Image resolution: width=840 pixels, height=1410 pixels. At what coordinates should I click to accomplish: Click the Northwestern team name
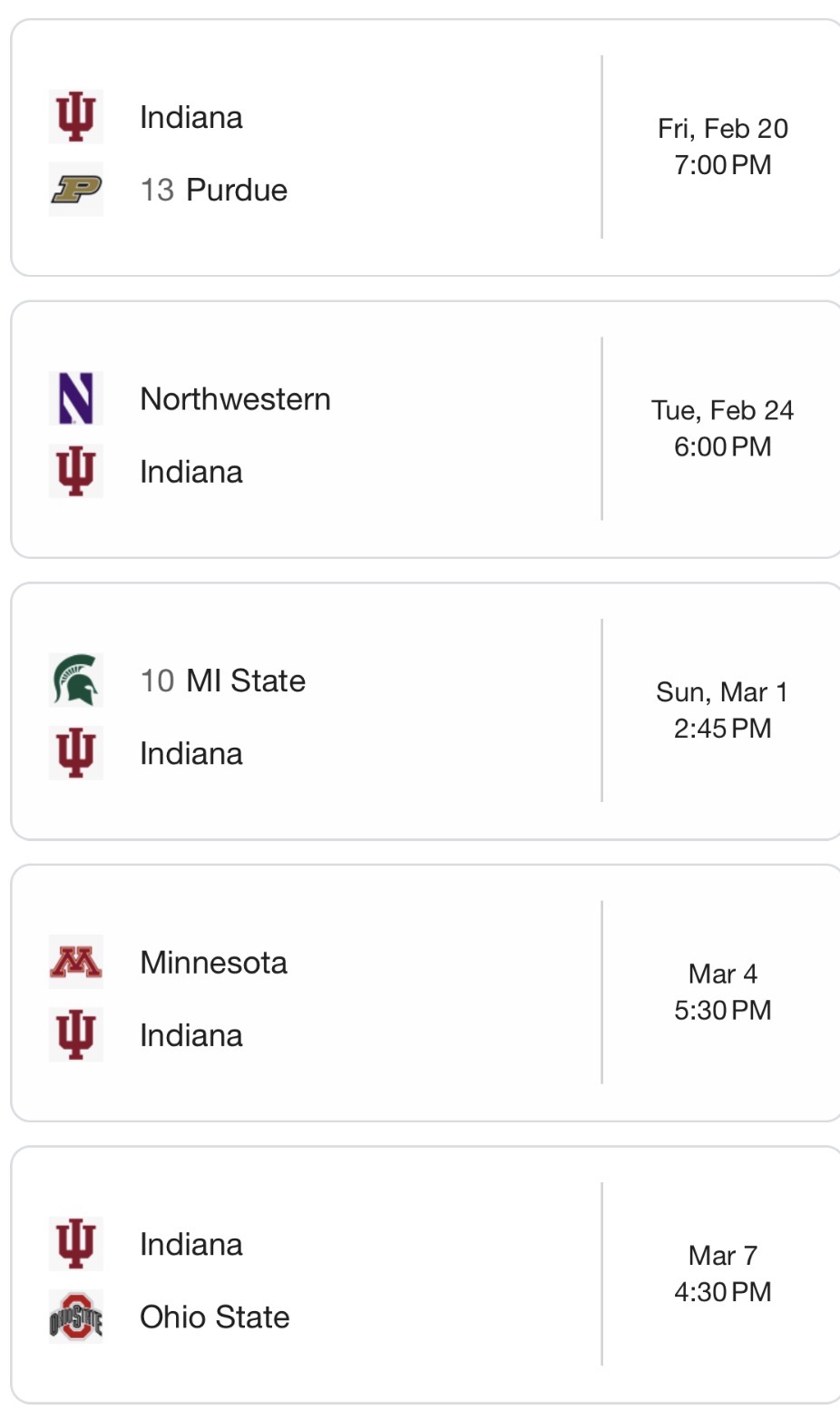[x=235, y=399]
